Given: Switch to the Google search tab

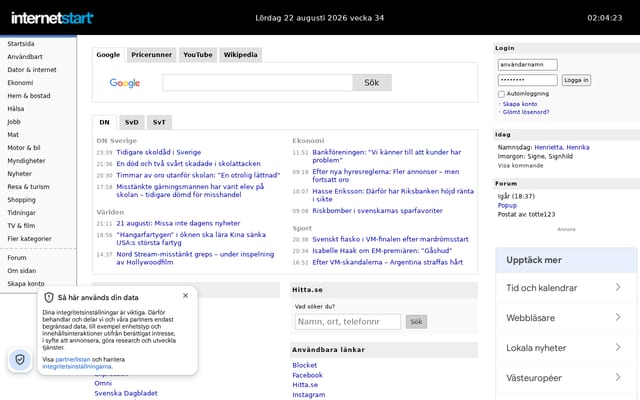Looking at the screenshot, I should coord(108,55).
